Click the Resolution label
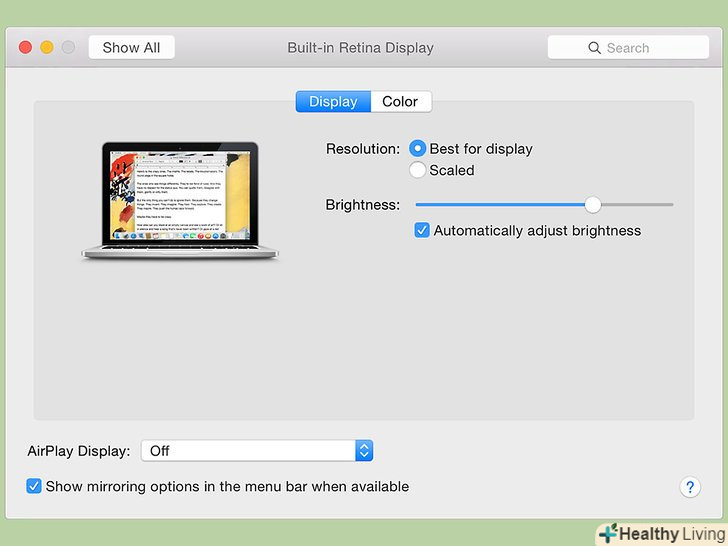The image size is (728, 546). coord(363,149)
